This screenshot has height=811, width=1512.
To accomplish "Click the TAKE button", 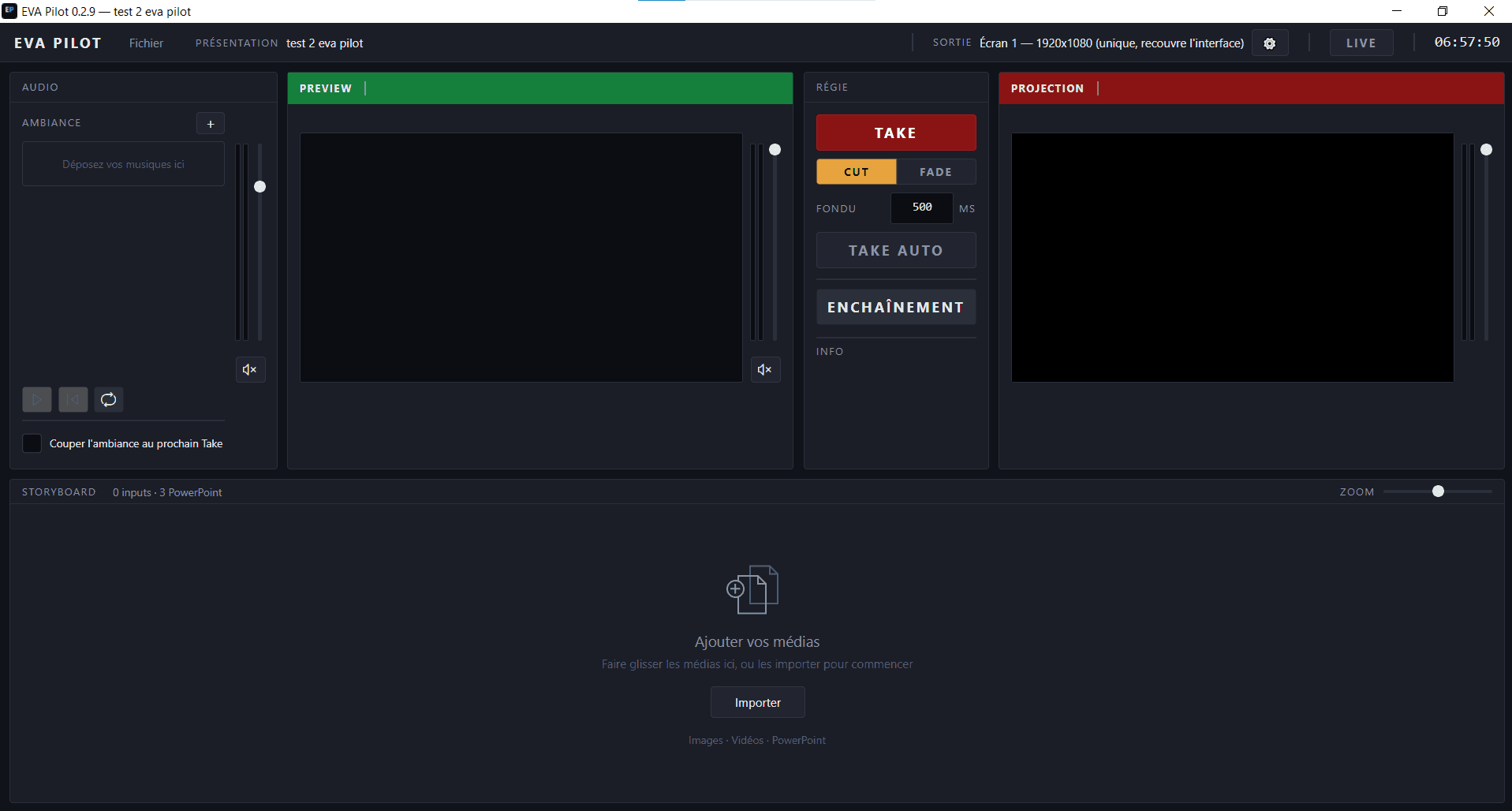I will [x=896, y=133].
